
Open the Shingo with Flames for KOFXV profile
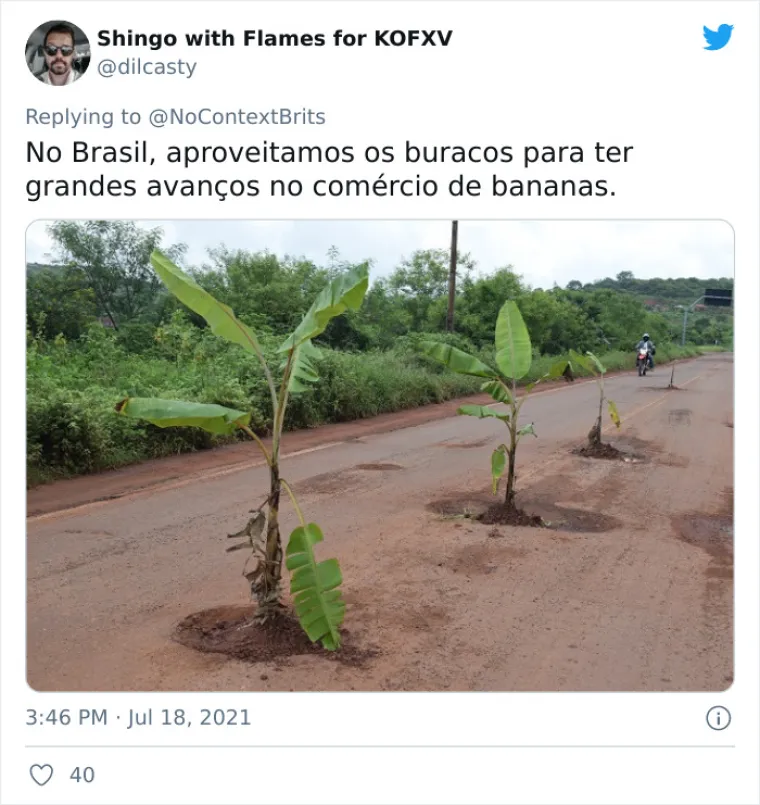[x=274, y=39]
